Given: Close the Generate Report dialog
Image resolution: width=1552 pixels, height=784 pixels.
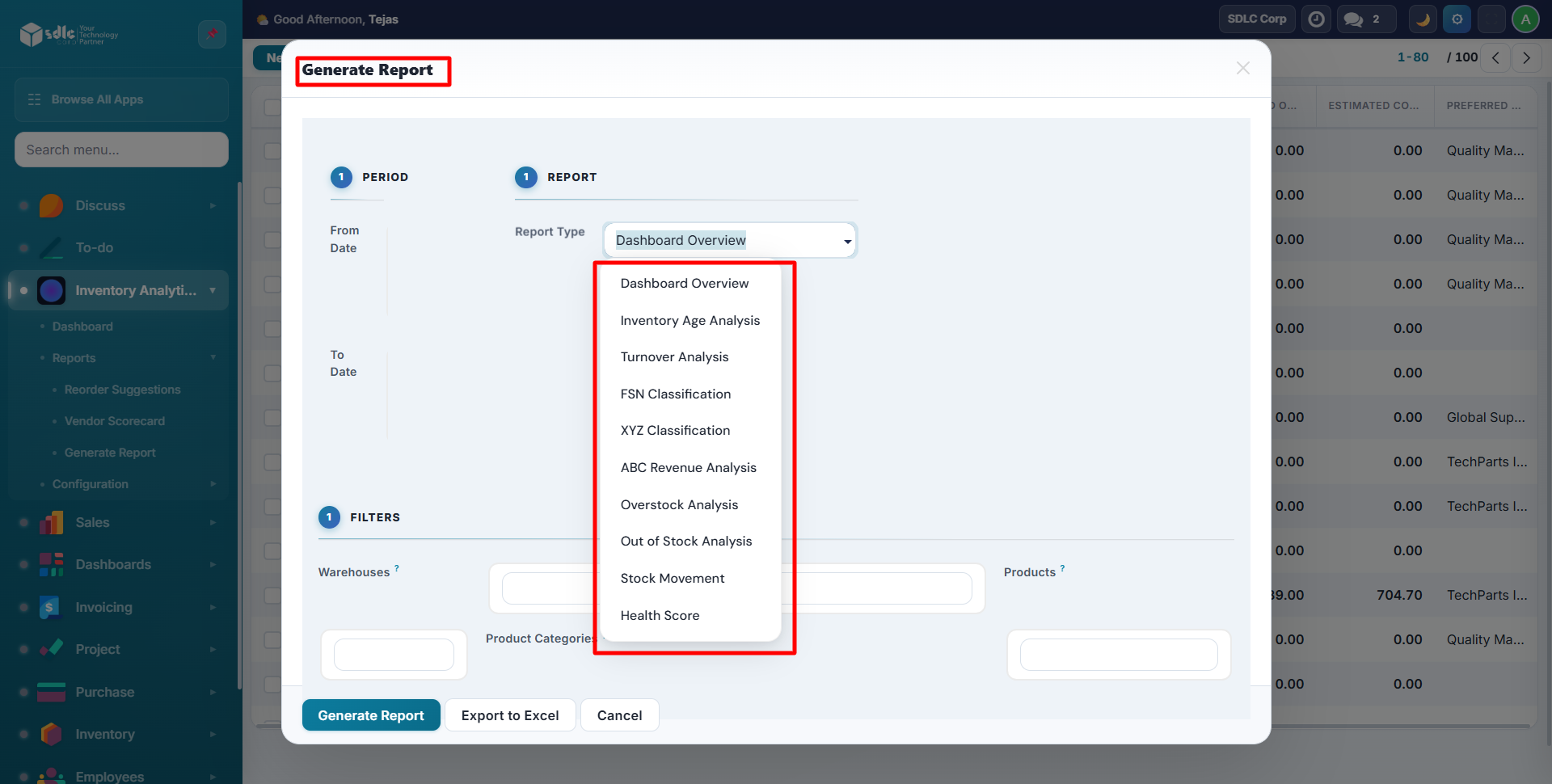Looking at the screenshot, I should pyautogui.click(x=1242, y=69).
